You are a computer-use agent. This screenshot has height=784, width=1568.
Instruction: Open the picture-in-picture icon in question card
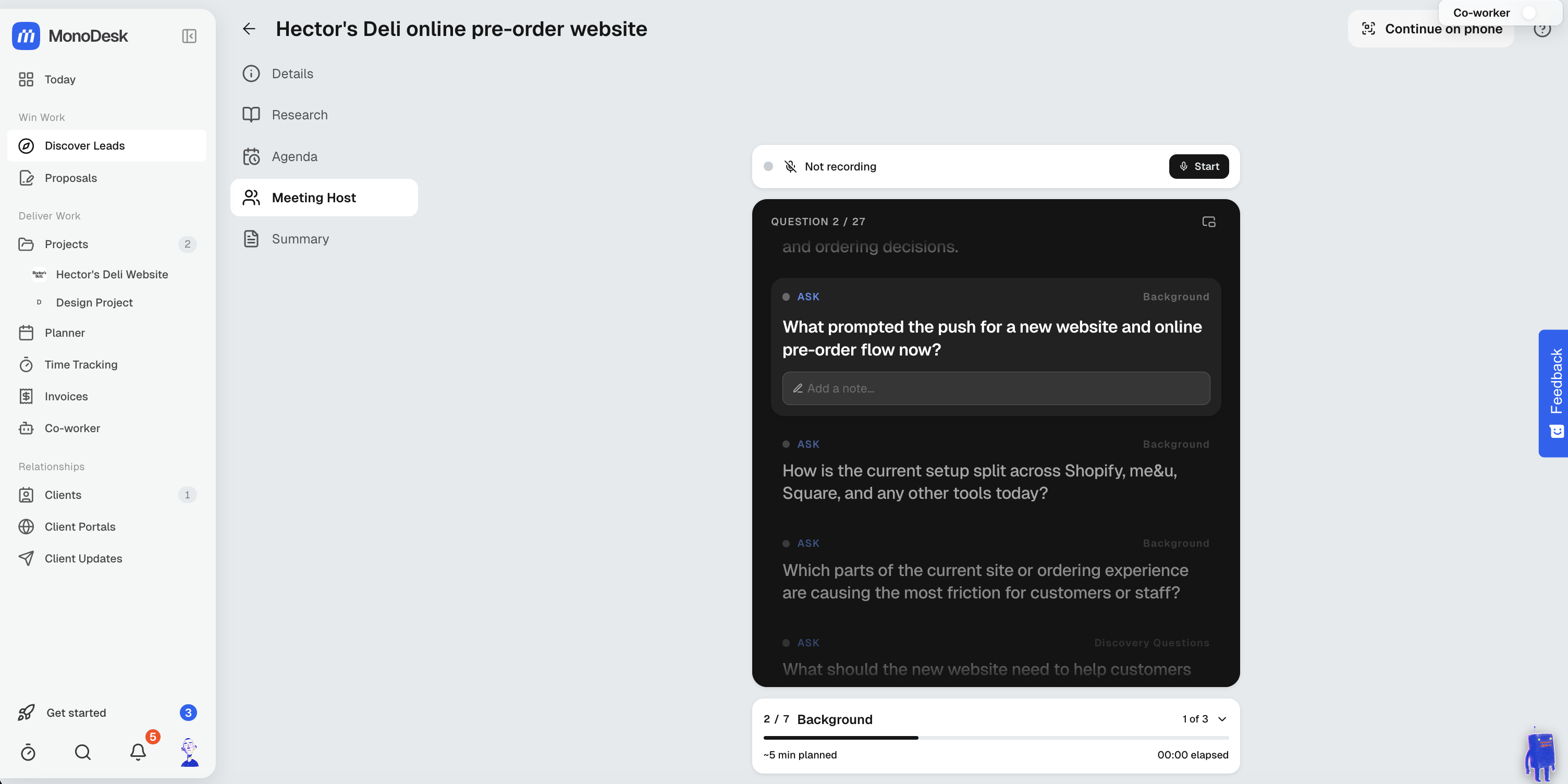[1208, 222]
